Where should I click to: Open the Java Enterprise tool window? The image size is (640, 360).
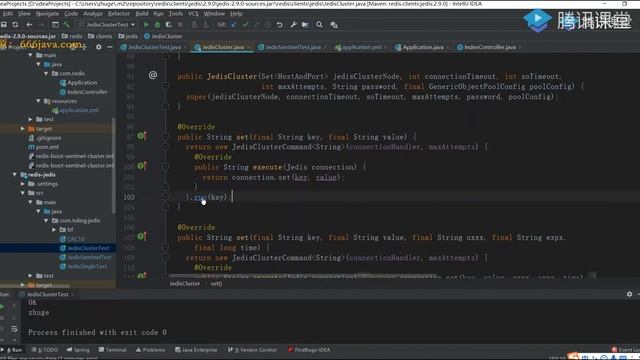point(196,350)
